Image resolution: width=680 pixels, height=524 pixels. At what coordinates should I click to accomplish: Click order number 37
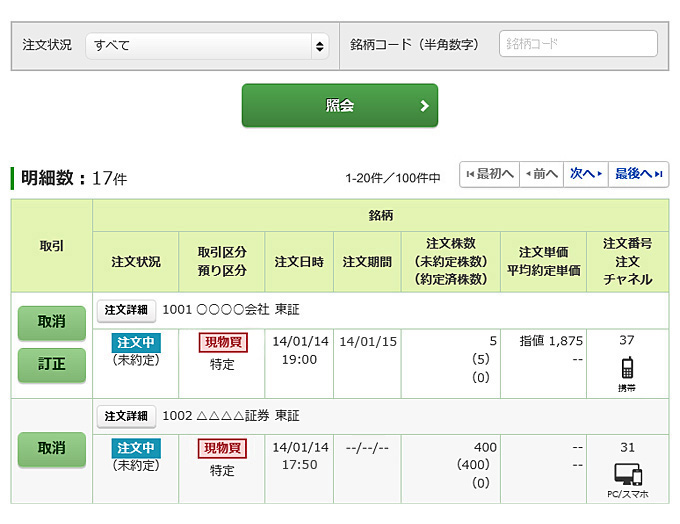coord(627,340)
